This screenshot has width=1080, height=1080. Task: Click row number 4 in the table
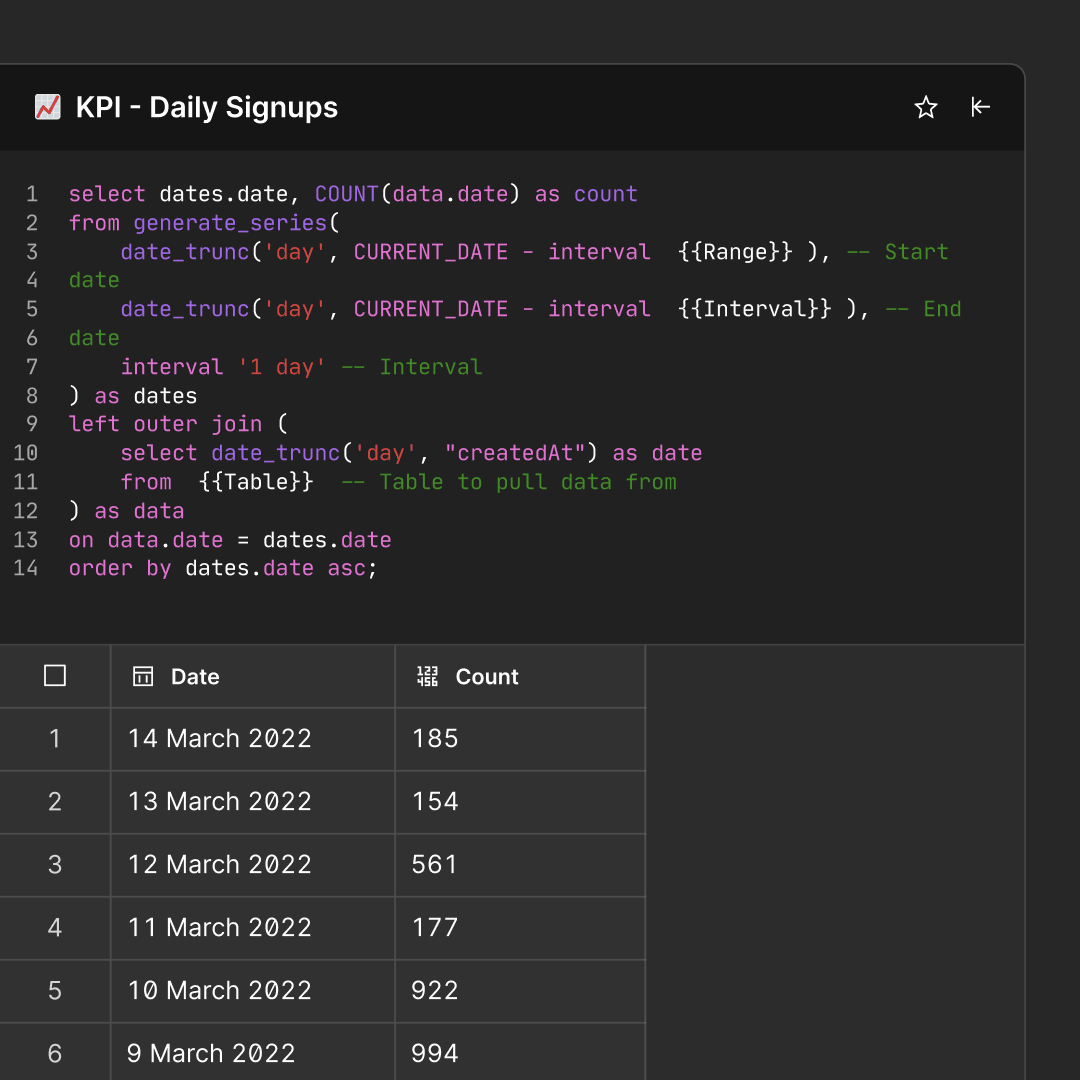click(55, 928)
